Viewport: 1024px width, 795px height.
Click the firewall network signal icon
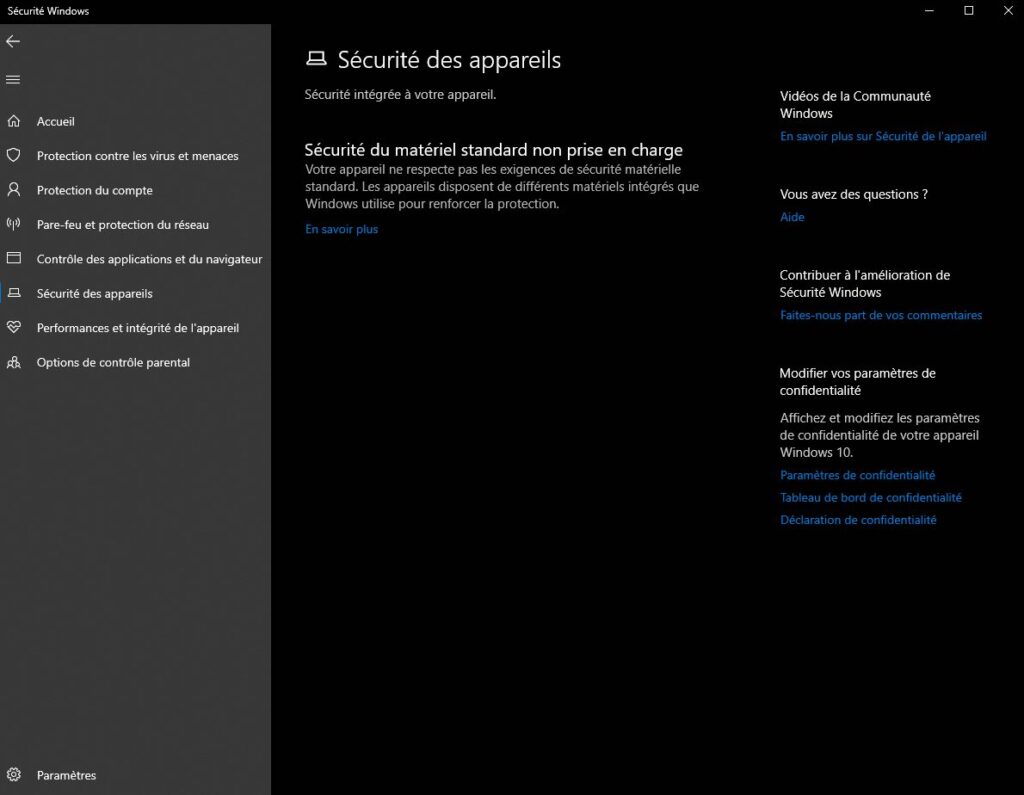14,224
